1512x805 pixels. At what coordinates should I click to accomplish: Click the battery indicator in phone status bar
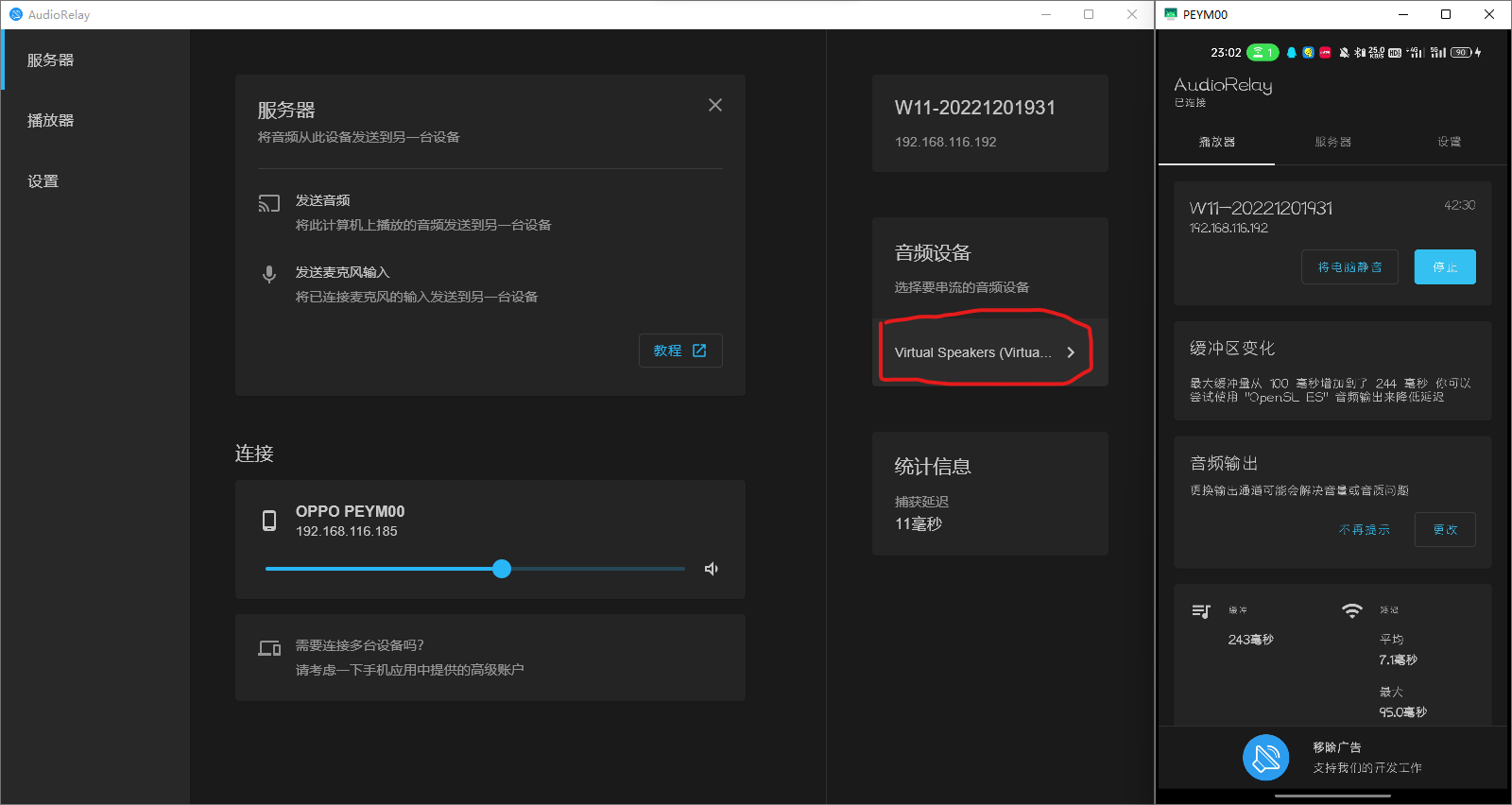click(x=1462, y=53)
